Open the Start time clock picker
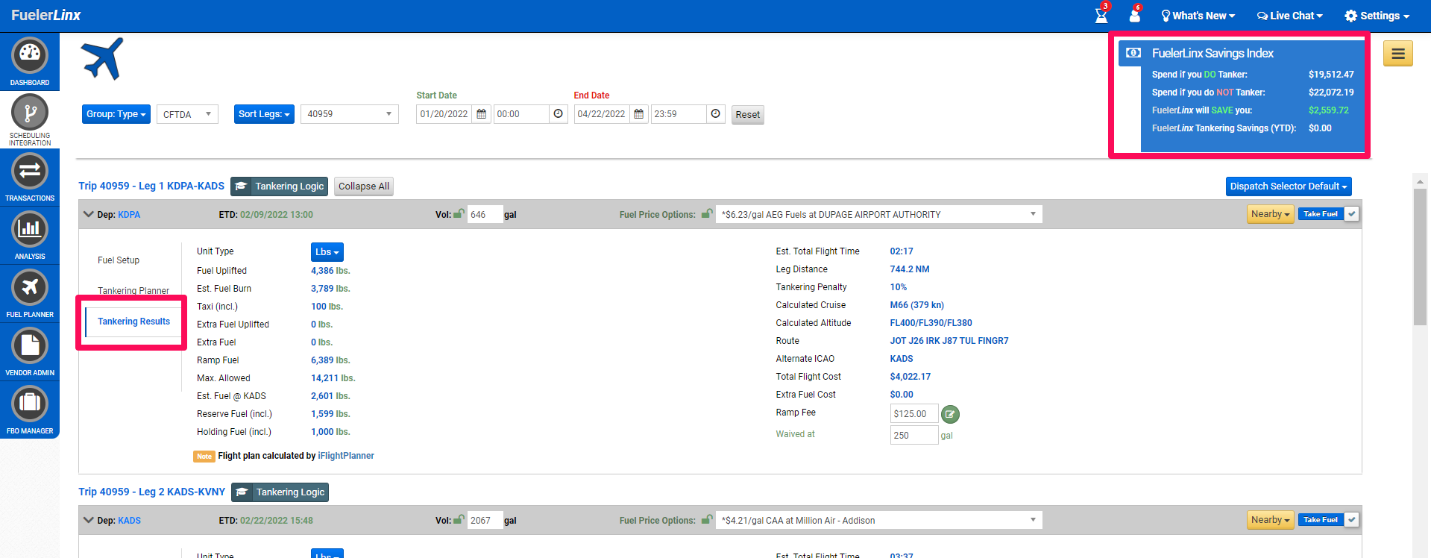Viewport: 1431px width, 558px height. (x=558, y=114)
